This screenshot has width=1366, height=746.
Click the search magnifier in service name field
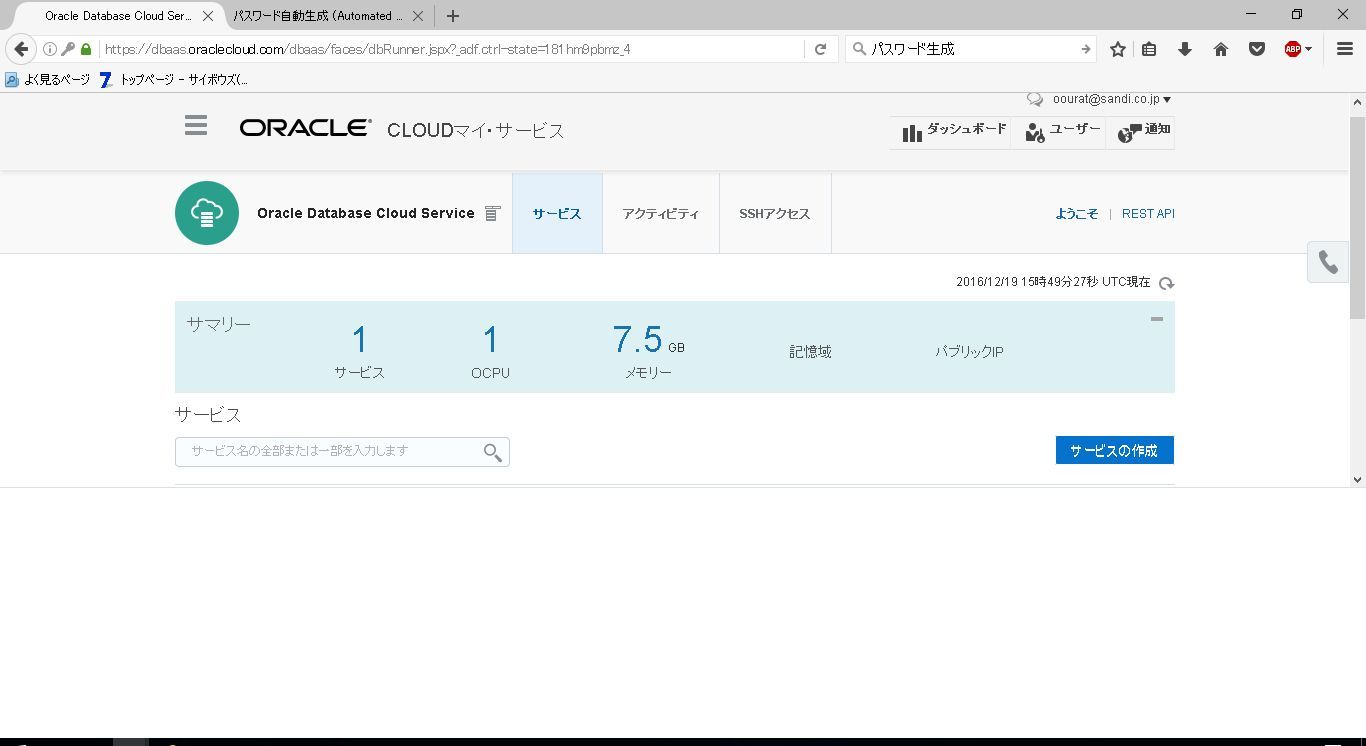[x=493, y=452]
